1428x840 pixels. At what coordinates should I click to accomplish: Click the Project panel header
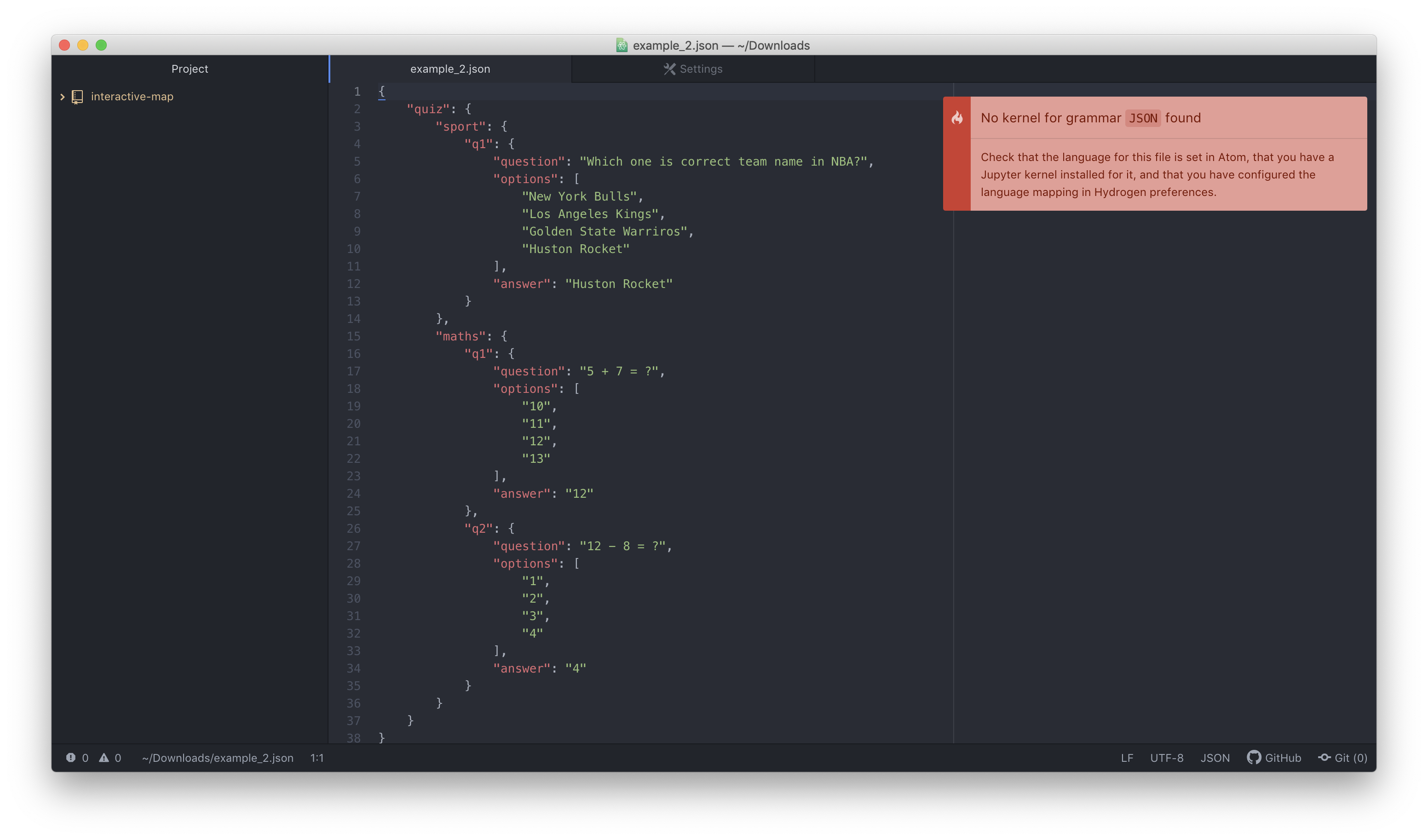coord(190,69)
